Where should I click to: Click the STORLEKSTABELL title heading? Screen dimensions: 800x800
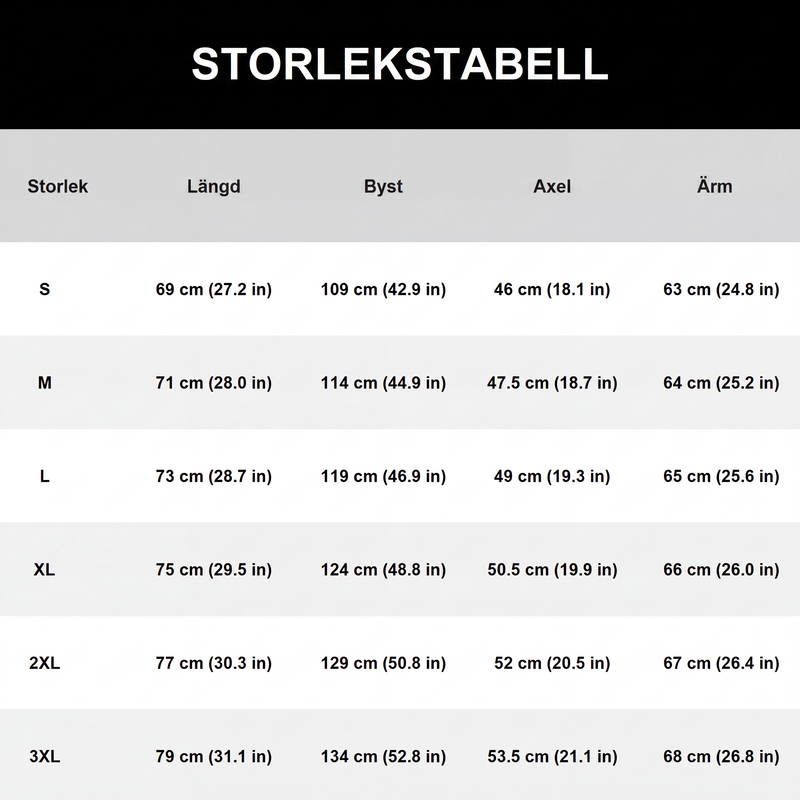[x=400, y=64]
